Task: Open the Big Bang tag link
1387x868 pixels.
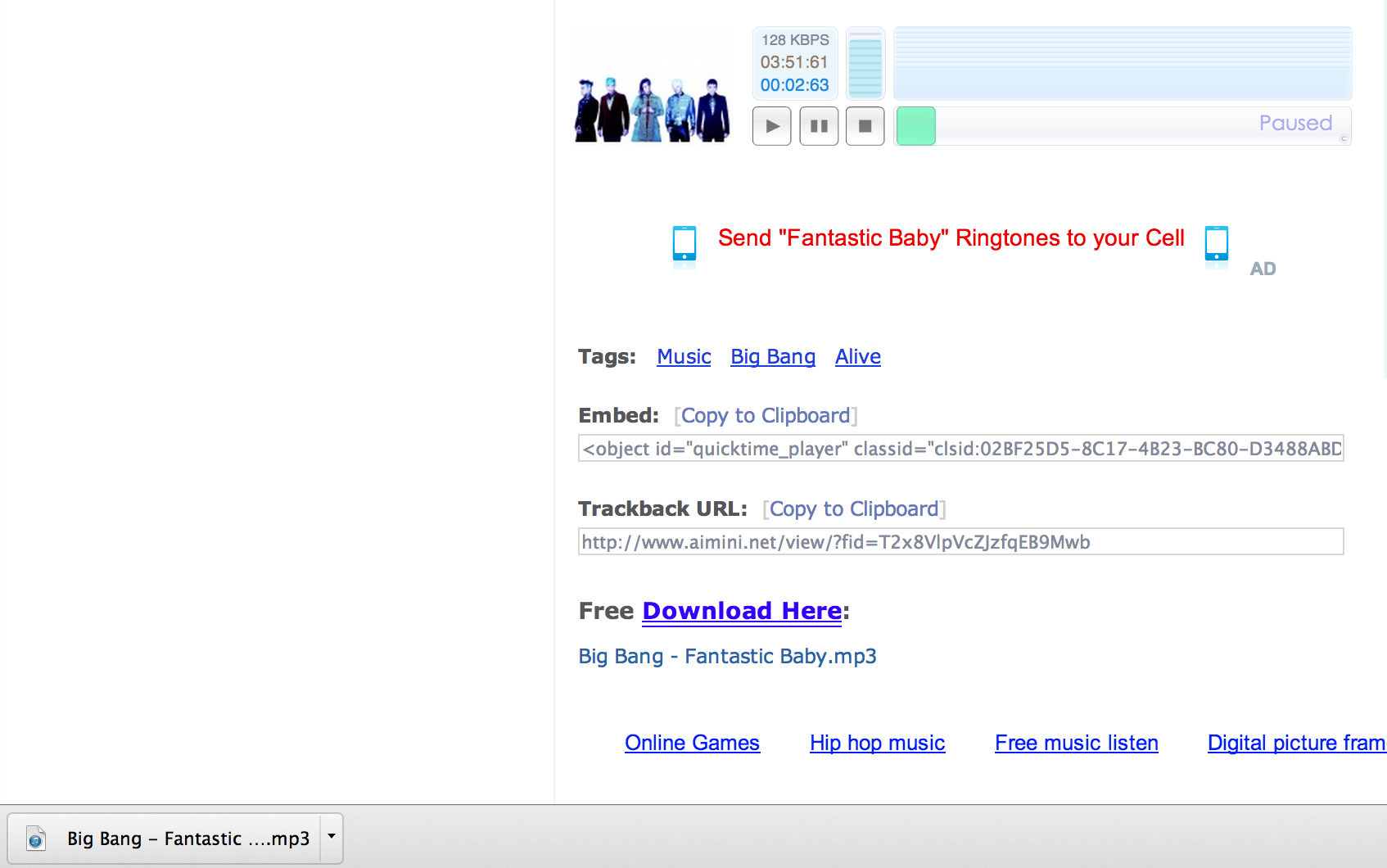Action: click(x=772, y=357)
